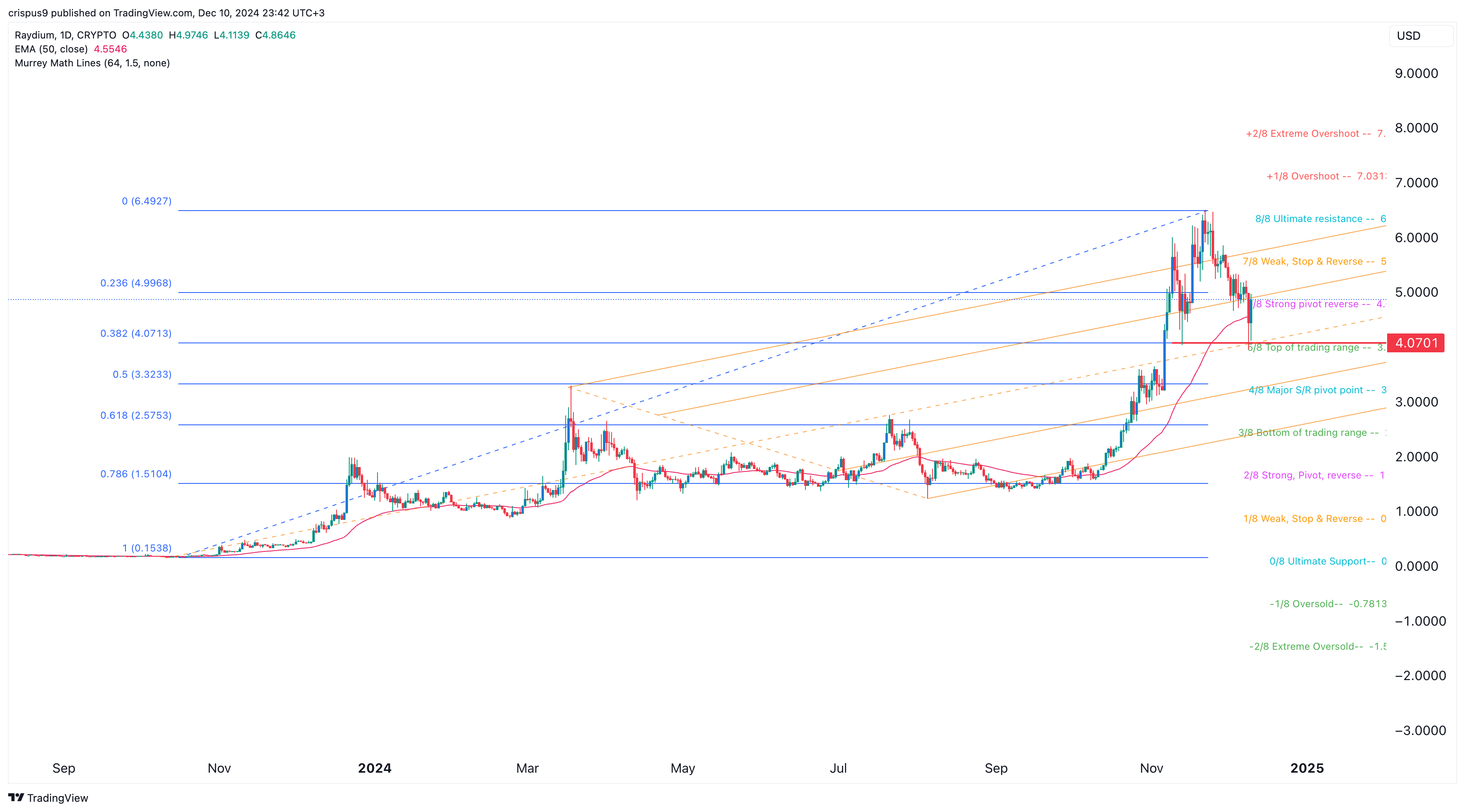
Task: Select the Raydium, 1D, CRYPTO symbol title
Action: (x=66, y=35)
